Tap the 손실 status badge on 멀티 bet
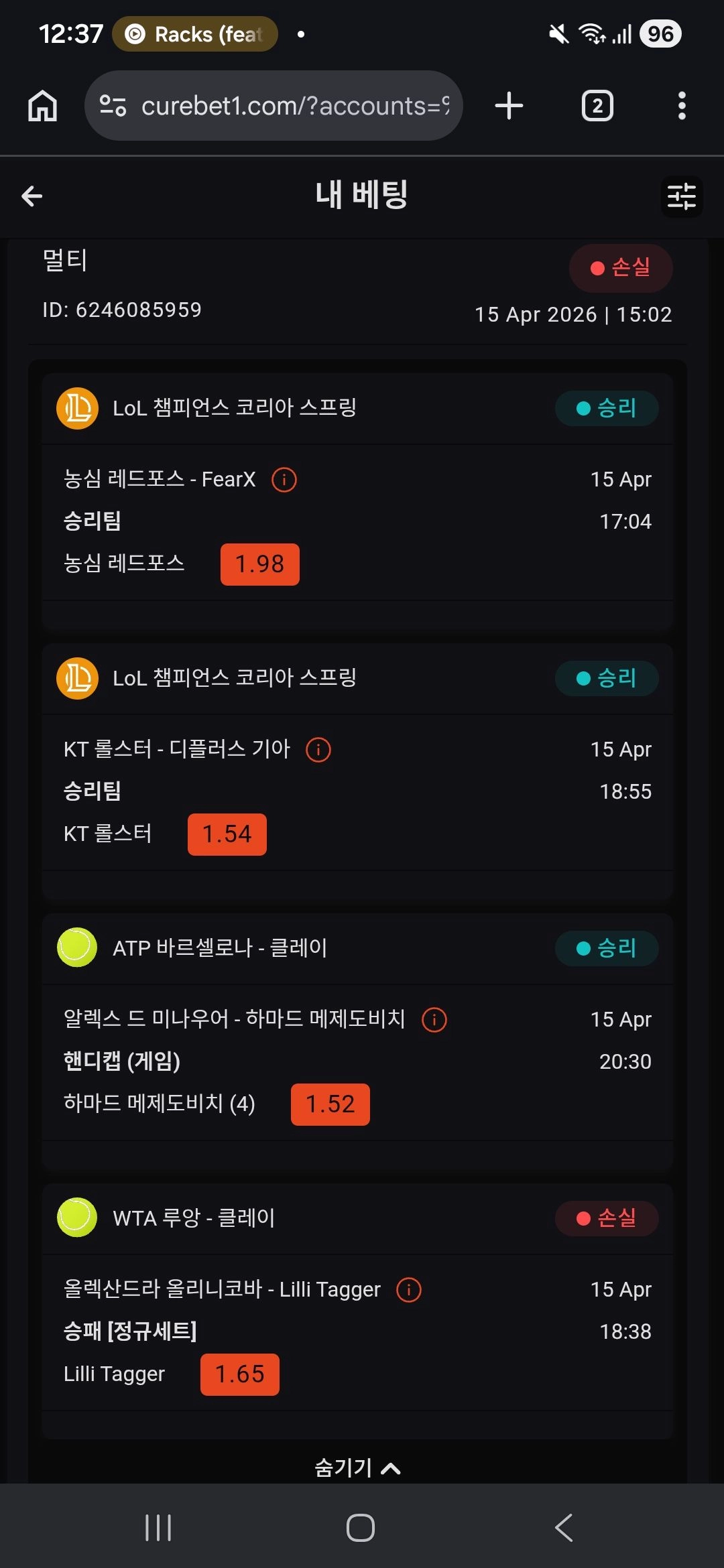724x1568 pixels. tap(621, 268)
